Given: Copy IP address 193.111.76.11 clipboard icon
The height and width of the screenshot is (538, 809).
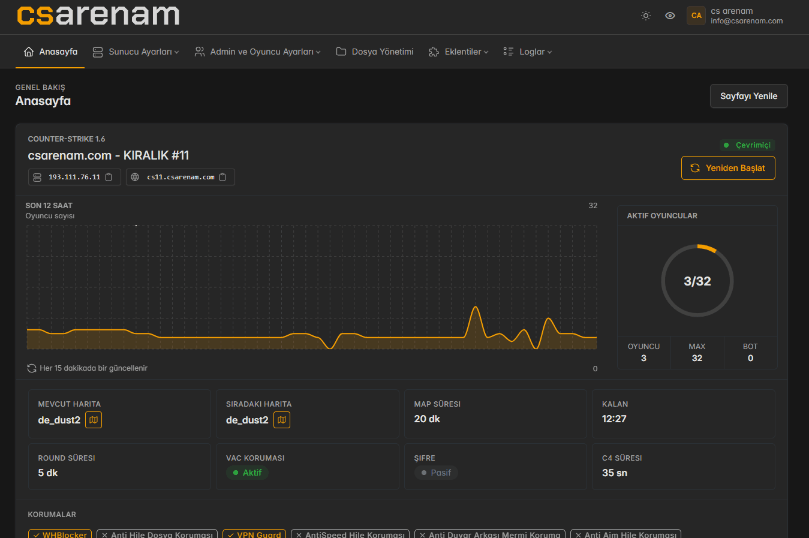Looking at the screenshot, I should point(109,177).
